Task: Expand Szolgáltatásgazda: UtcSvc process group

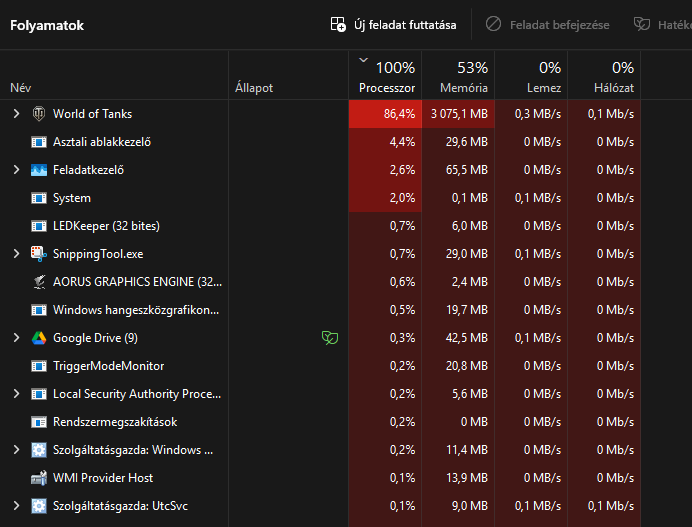Action: [x=16, y=506]
